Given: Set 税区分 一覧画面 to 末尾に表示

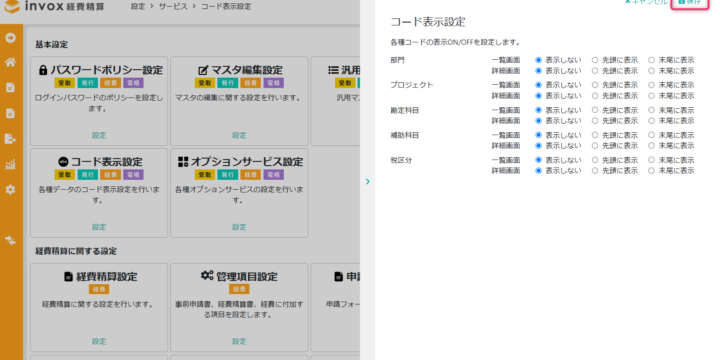Looking at the screenshot, I should click(x=652, y=160).
